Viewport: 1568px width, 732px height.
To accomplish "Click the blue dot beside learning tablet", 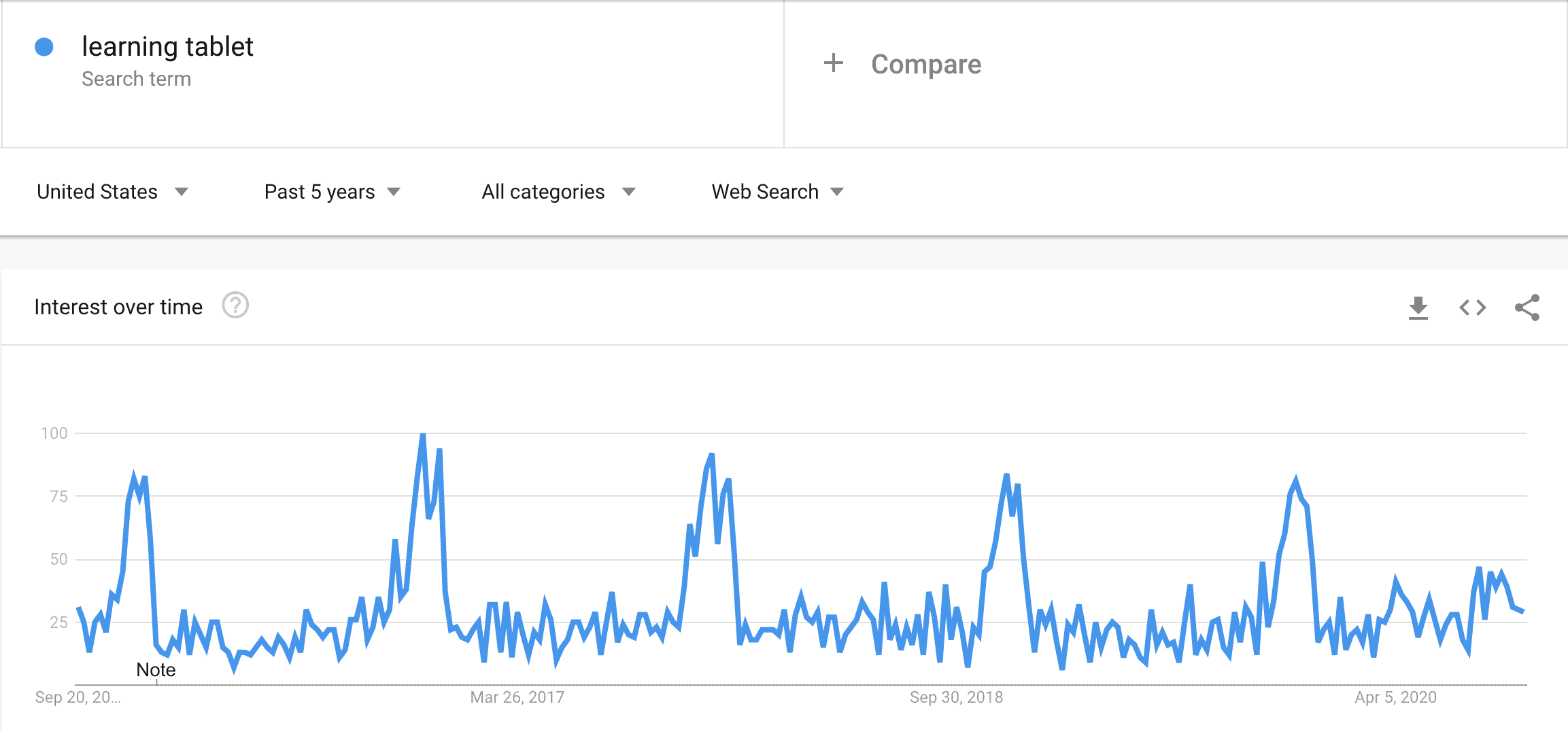I will (x=44, y=47).
